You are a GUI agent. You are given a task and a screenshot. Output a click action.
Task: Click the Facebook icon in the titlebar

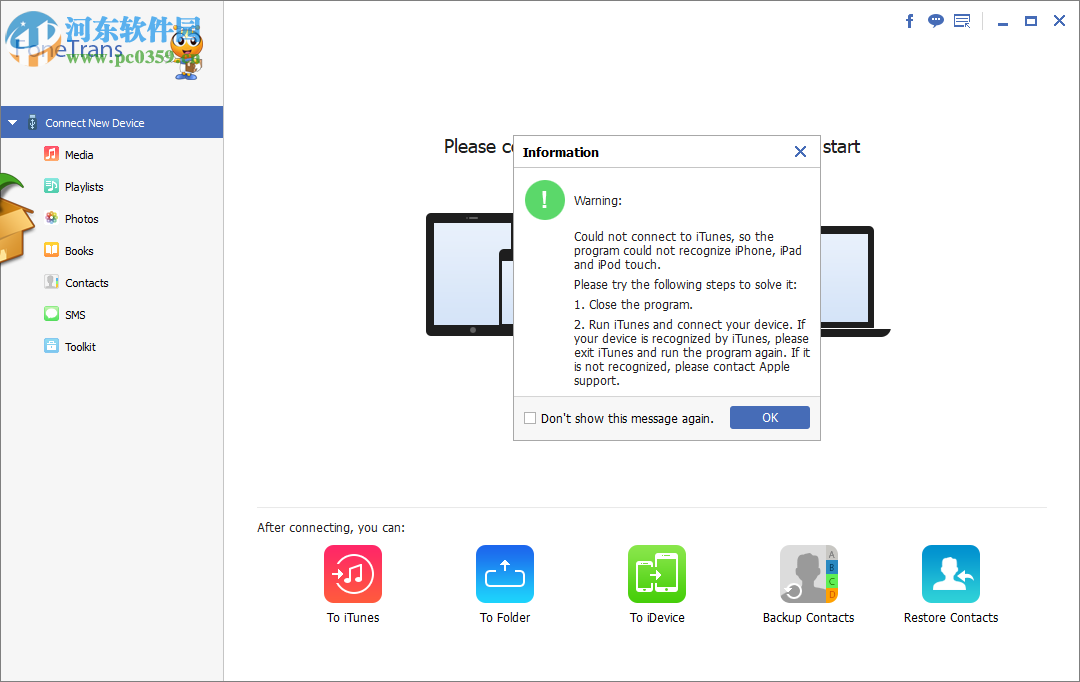coord(909,20)
